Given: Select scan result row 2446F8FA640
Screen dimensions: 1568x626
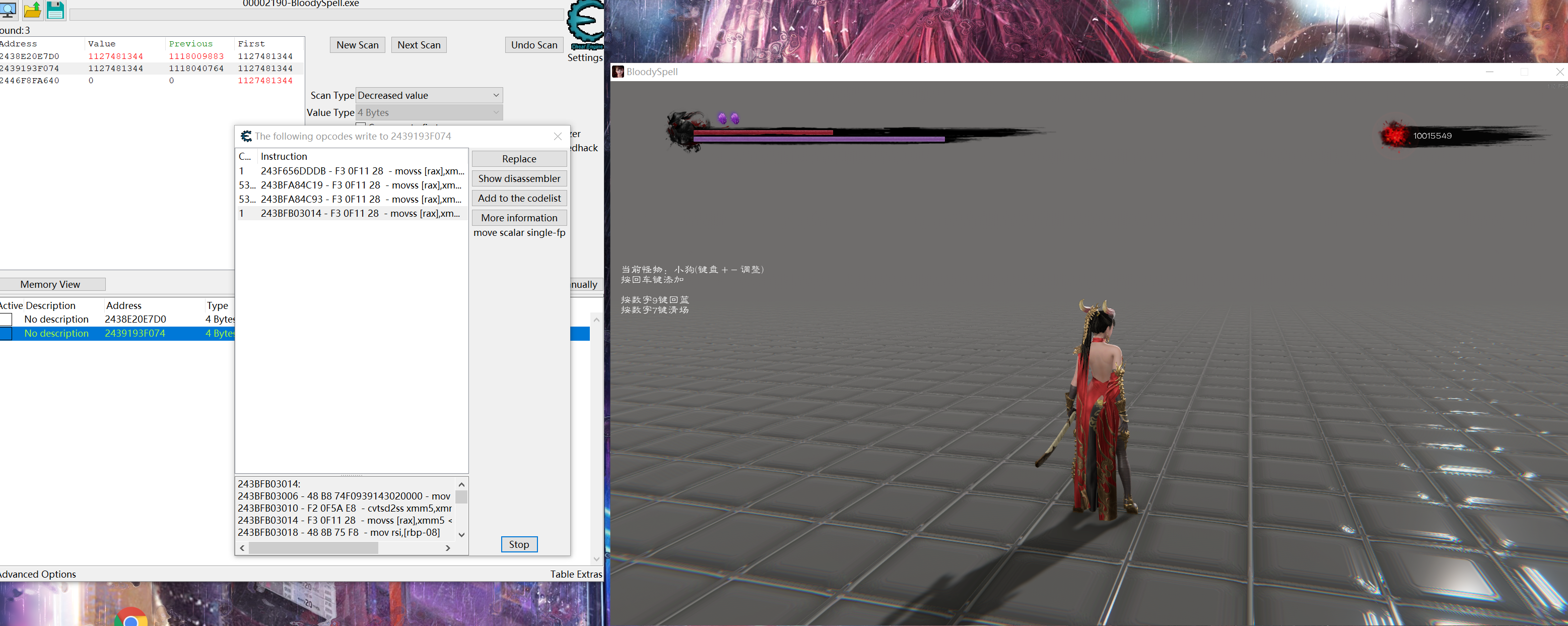Looking at the screenshot, I should pyautogui.click(x=29, y=80).
